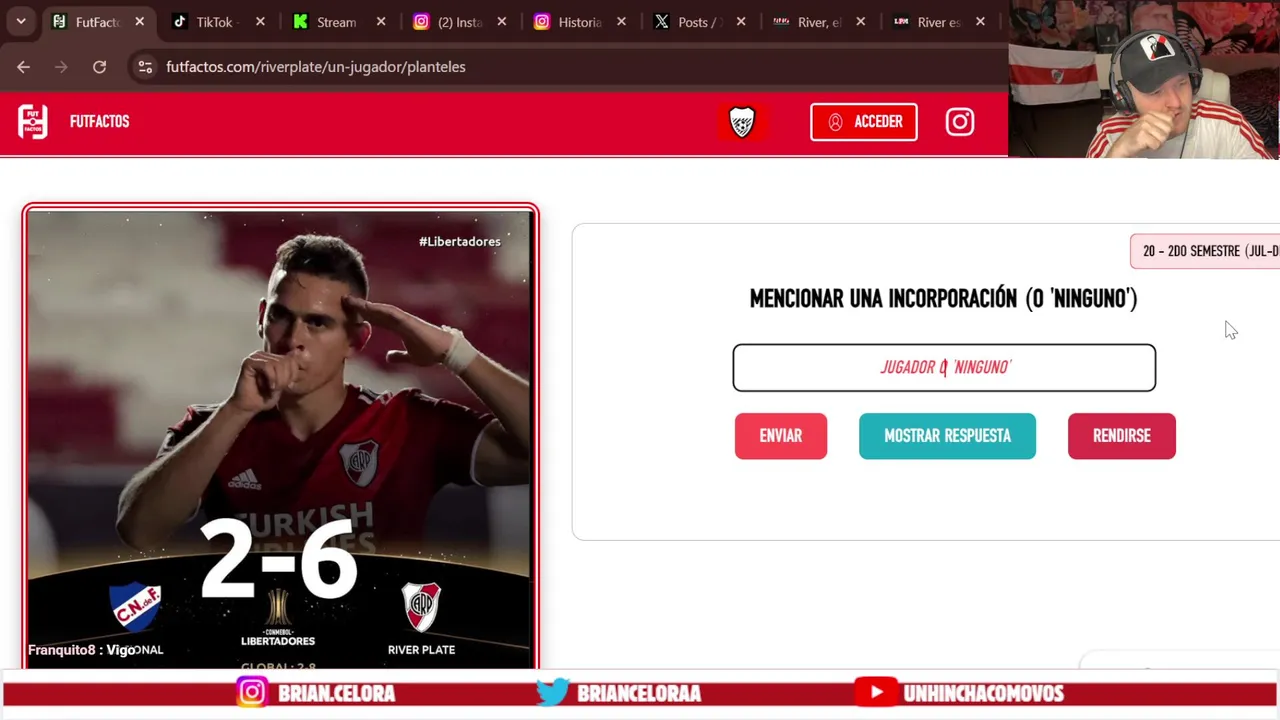Click the '20 - 2DO SEMESTRE' badge
Viewport: 1280px width, 720px height.
[1205, 251]
